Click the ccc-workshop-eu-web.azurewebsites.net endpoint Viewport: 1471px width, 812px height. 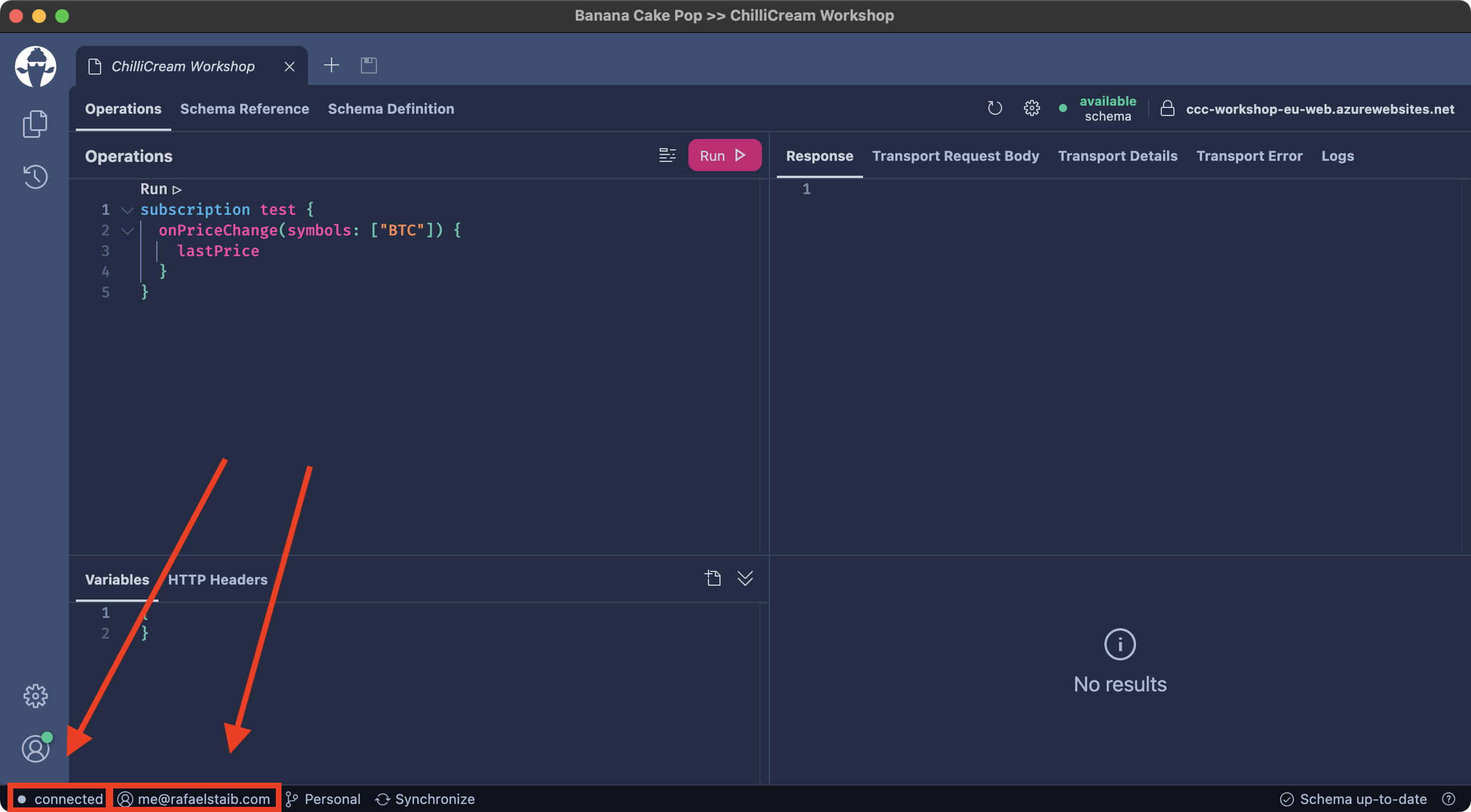tap(1320, 109)
